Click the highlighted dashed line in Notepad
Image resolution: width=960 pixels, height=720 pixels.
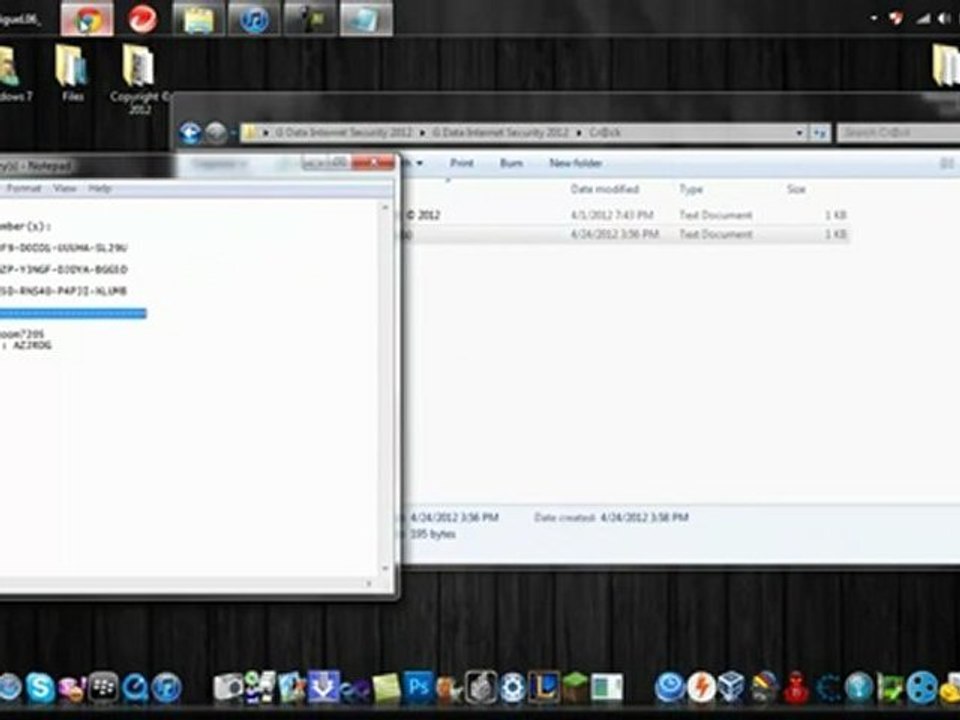73,313
